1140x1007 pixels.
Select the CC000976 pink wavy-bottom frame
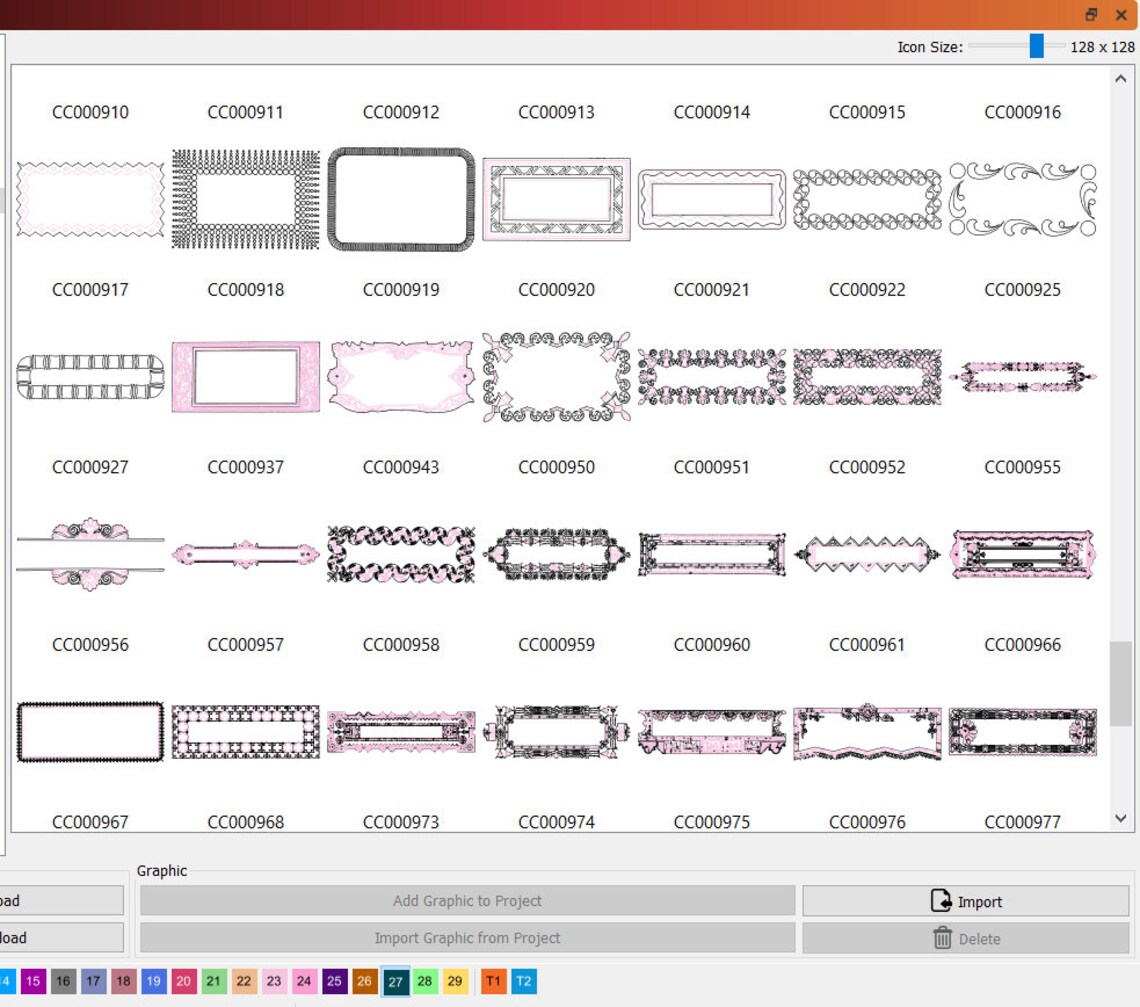pos(867,731)
